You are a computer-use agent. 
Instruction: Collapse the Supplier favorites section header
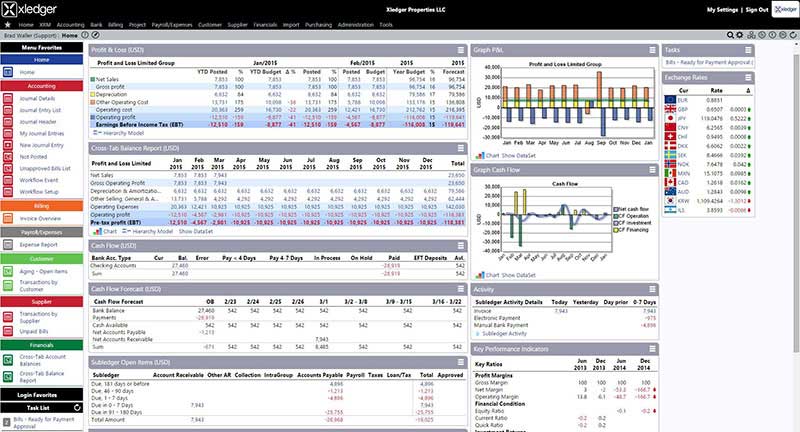[42, 301]
